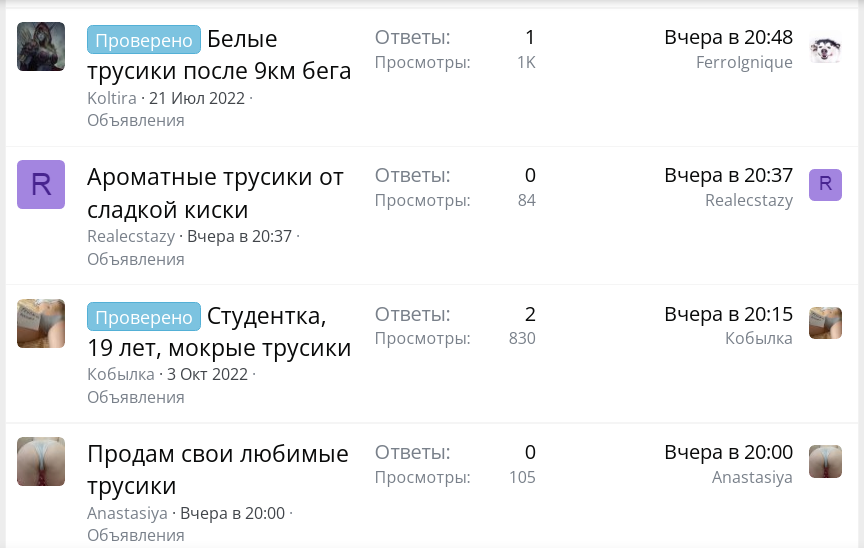Click the Проверено label on Koltira's thread
This screenshot has height=548, width=864.
[144, 40]
